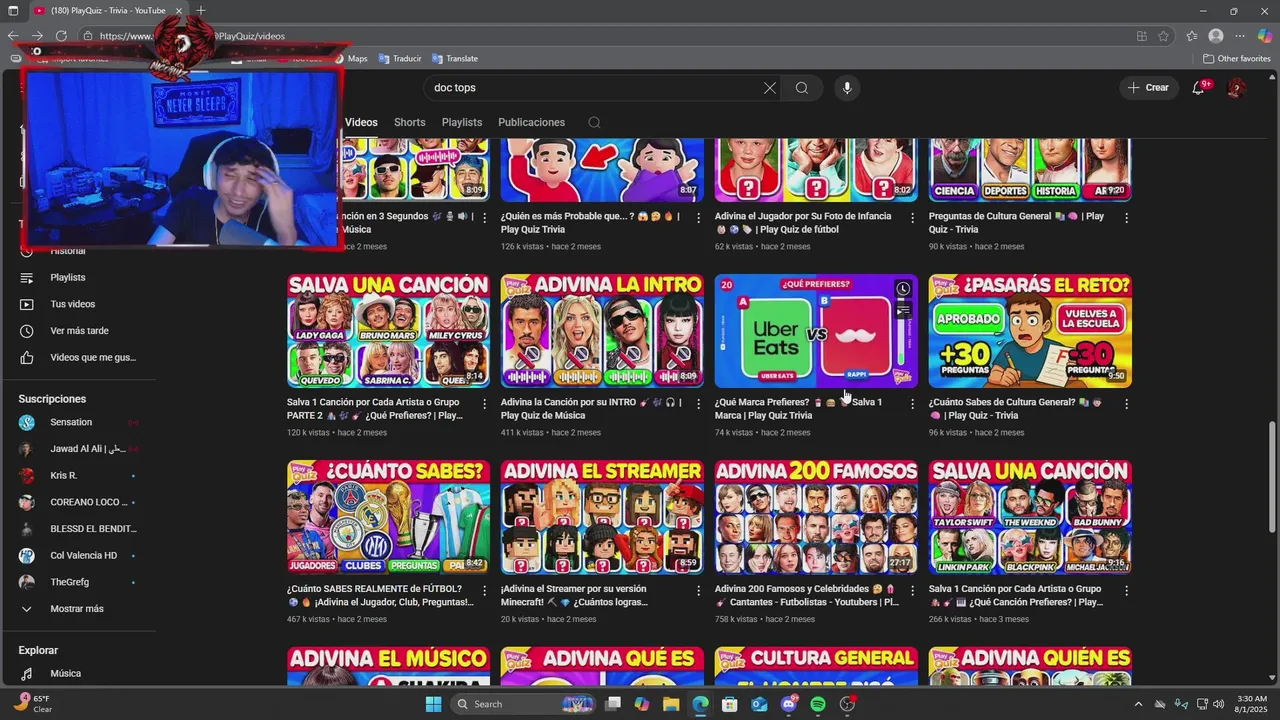Open a new browser tab
This screenshot has width=1280, height=720.
click(x=201, y=11)
